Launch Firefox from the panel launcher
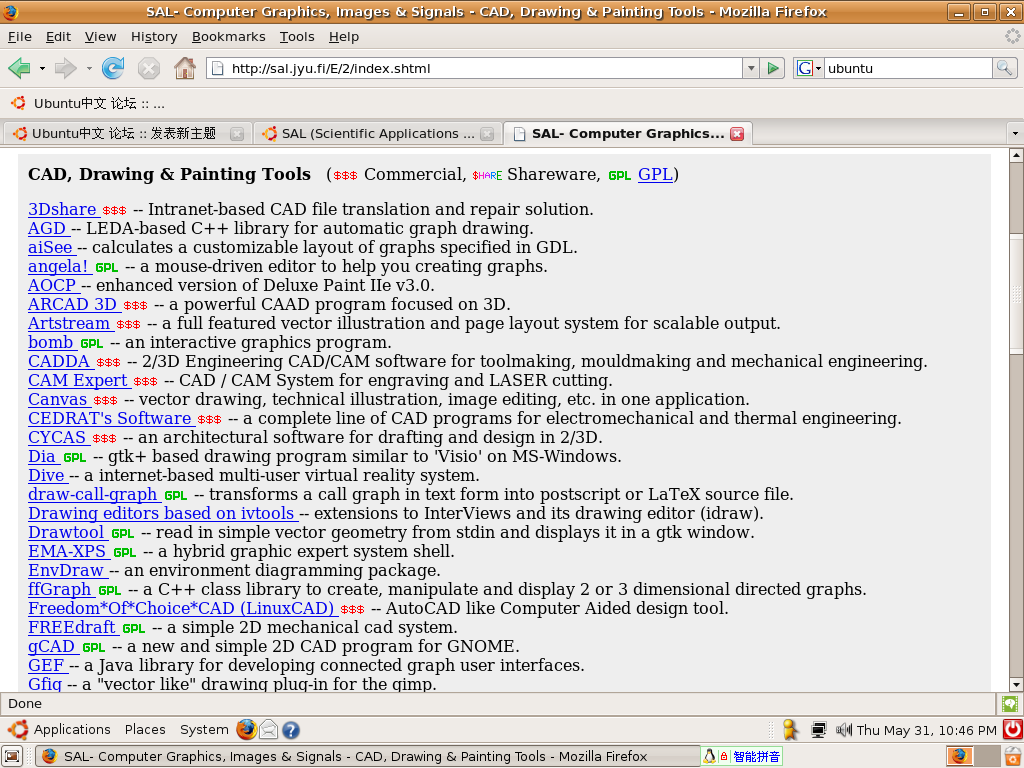Viewport: 1024px width, 768px height. tap(246, 729)
